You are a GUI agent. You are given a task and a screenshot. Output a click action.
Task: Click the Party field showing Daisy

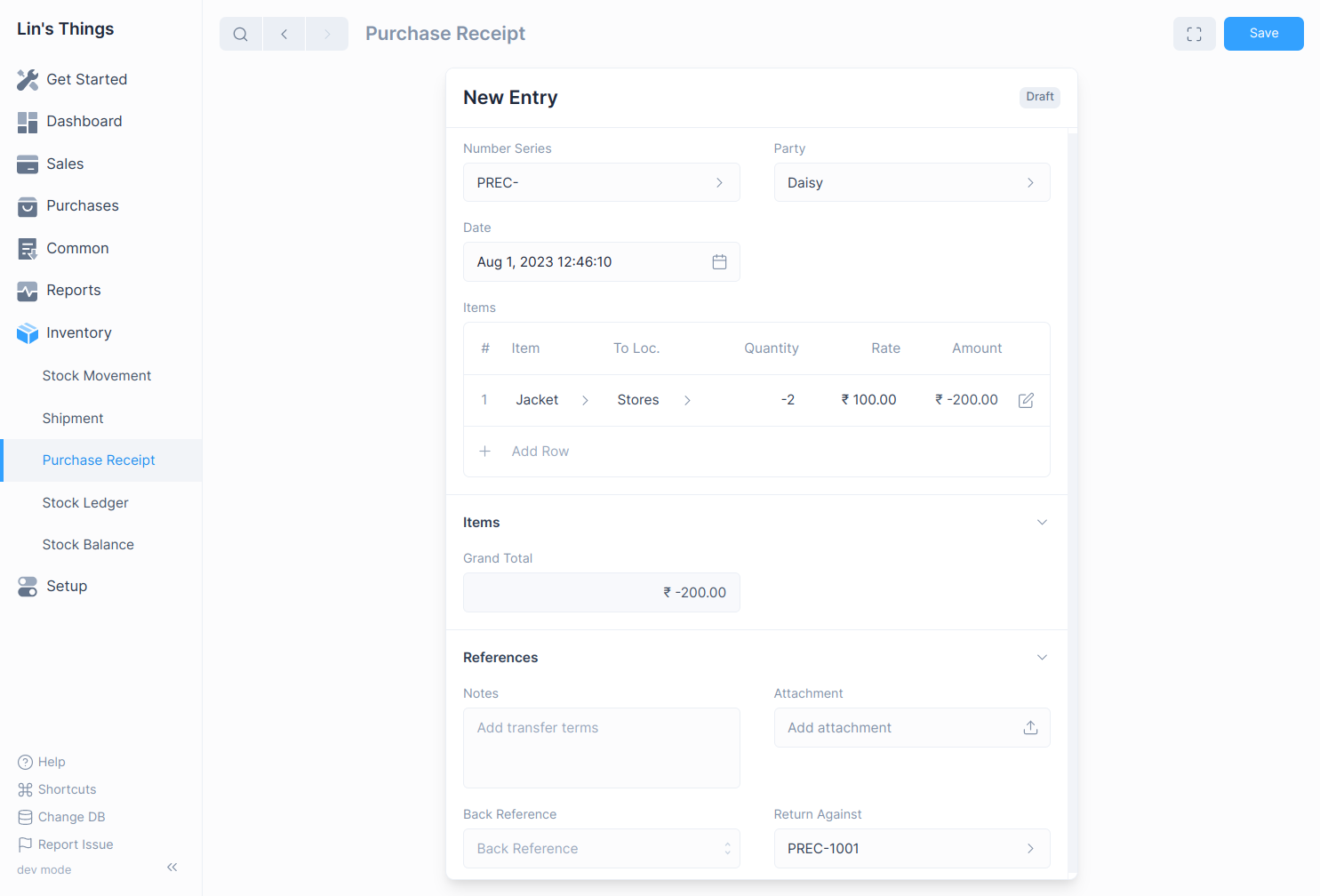pos(911,183)
